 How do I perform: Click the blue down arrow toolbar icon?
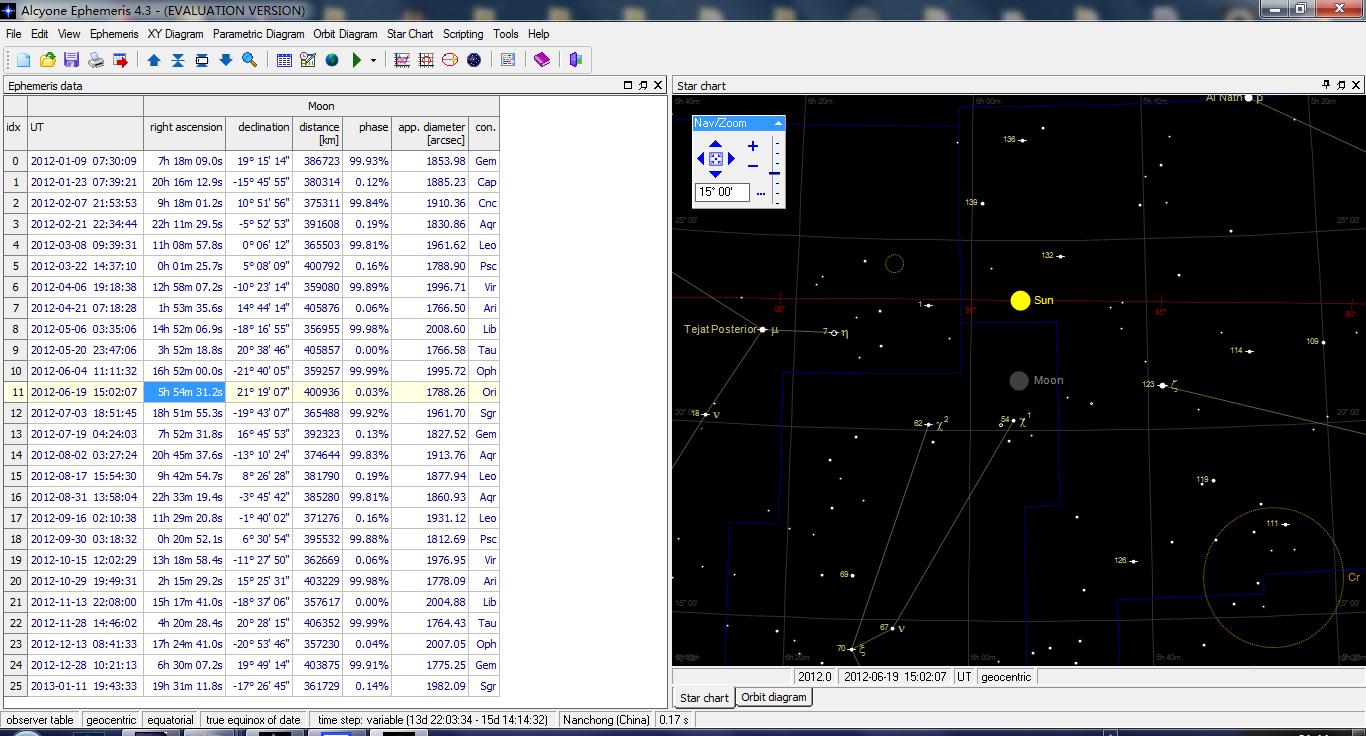(225, 60)
